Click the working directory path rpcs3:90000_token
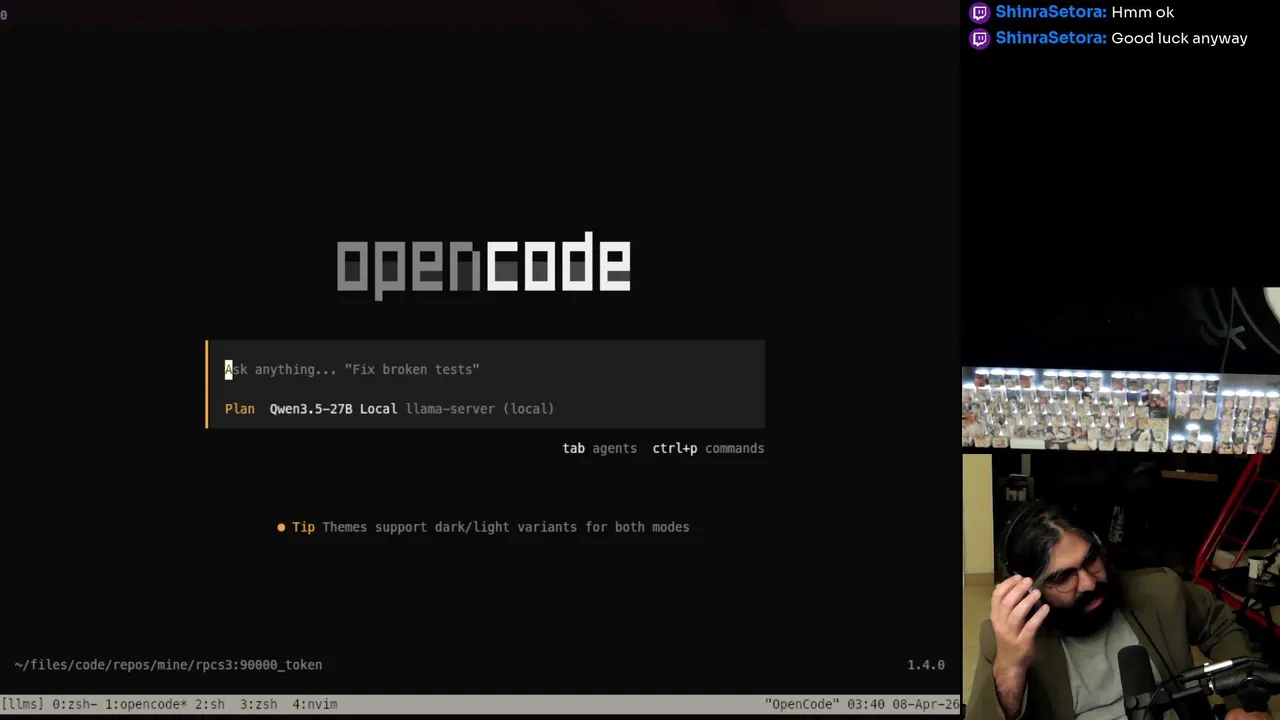Image resolution: width=1280 pixels, height=720 pixels. click(x=168, y=664)
